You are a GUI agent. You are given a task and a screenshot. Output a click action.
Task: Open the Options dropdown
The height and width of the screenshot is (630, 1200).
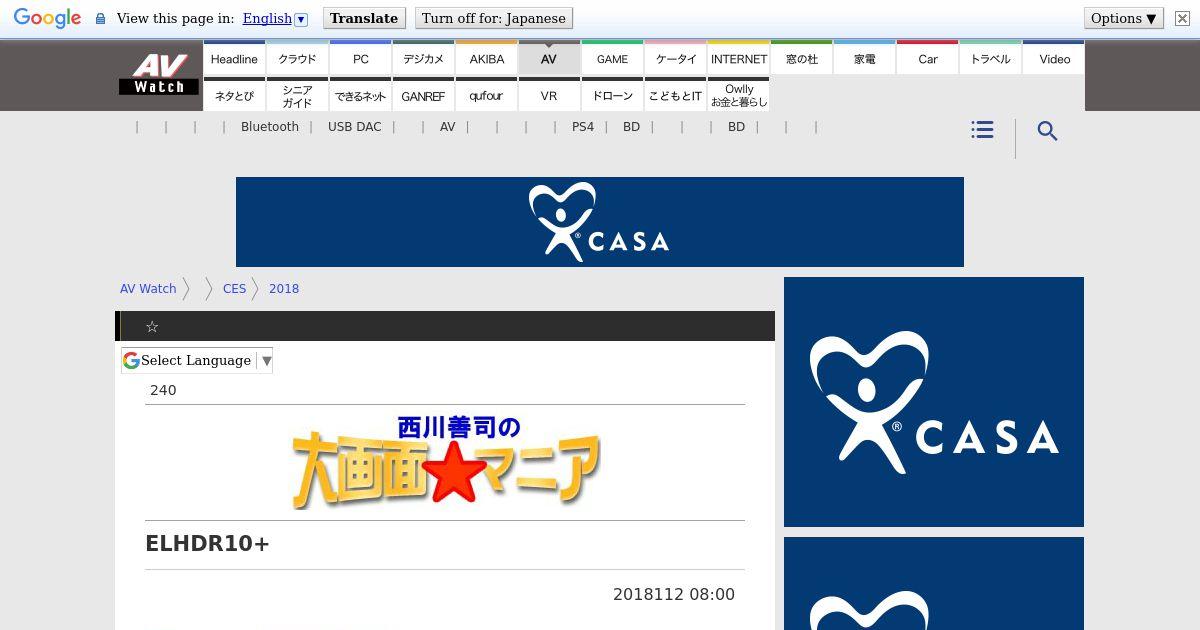coord(1124,18)
